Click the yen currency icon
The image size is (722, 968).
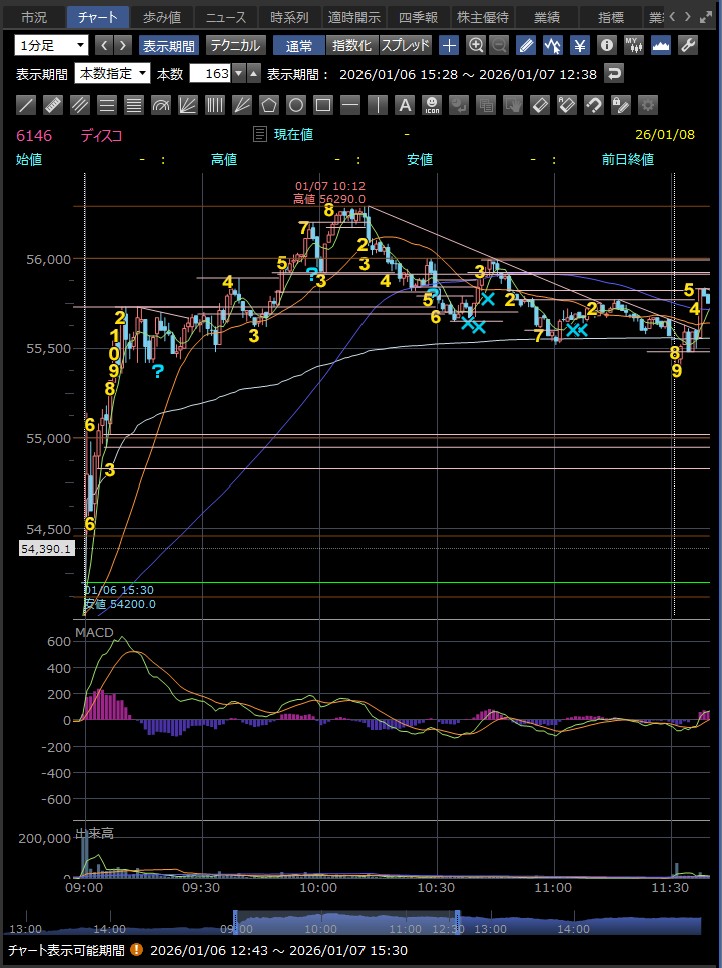click(x=579, y=45)
